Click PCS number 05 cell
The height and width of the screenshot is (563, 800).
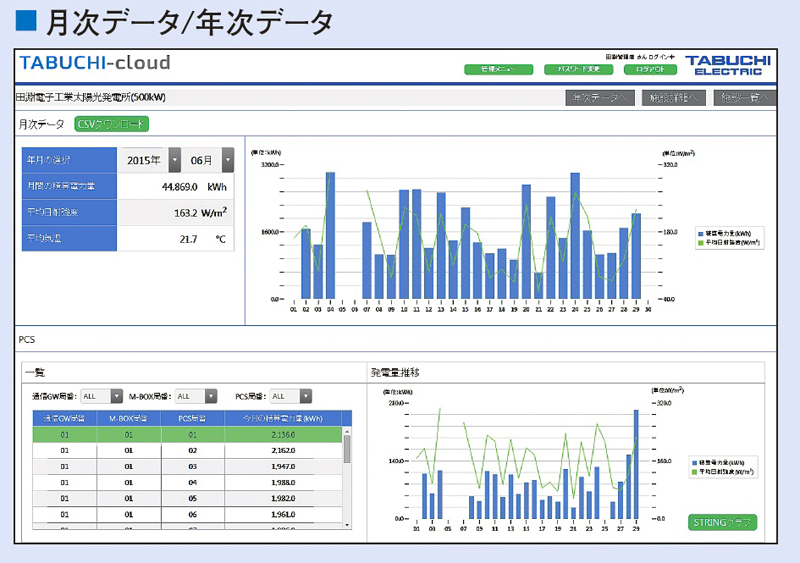(x=192, y=498)
